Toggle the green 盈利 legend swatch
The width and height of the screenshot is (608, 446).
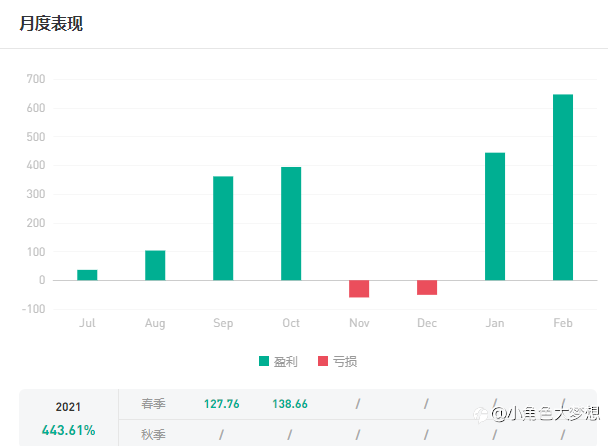264,361
